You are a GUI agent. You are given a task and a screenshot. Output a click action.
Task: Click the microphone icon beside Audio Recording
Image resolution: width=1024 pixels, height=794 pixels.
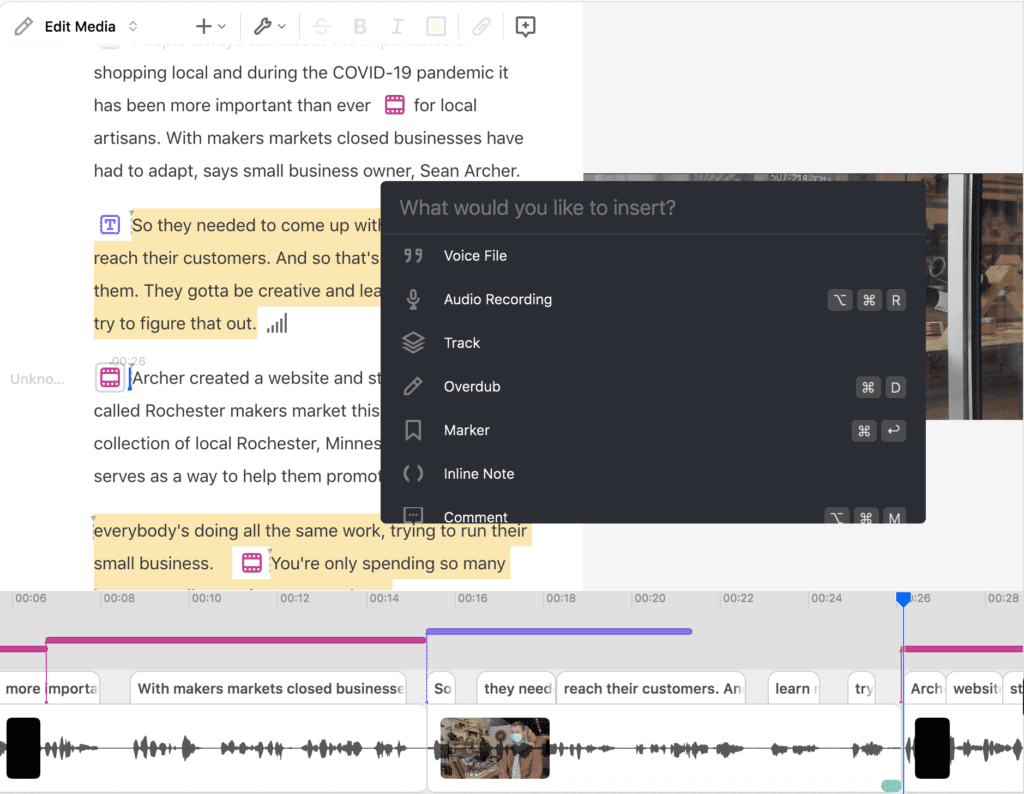click(x=413, y=299)
